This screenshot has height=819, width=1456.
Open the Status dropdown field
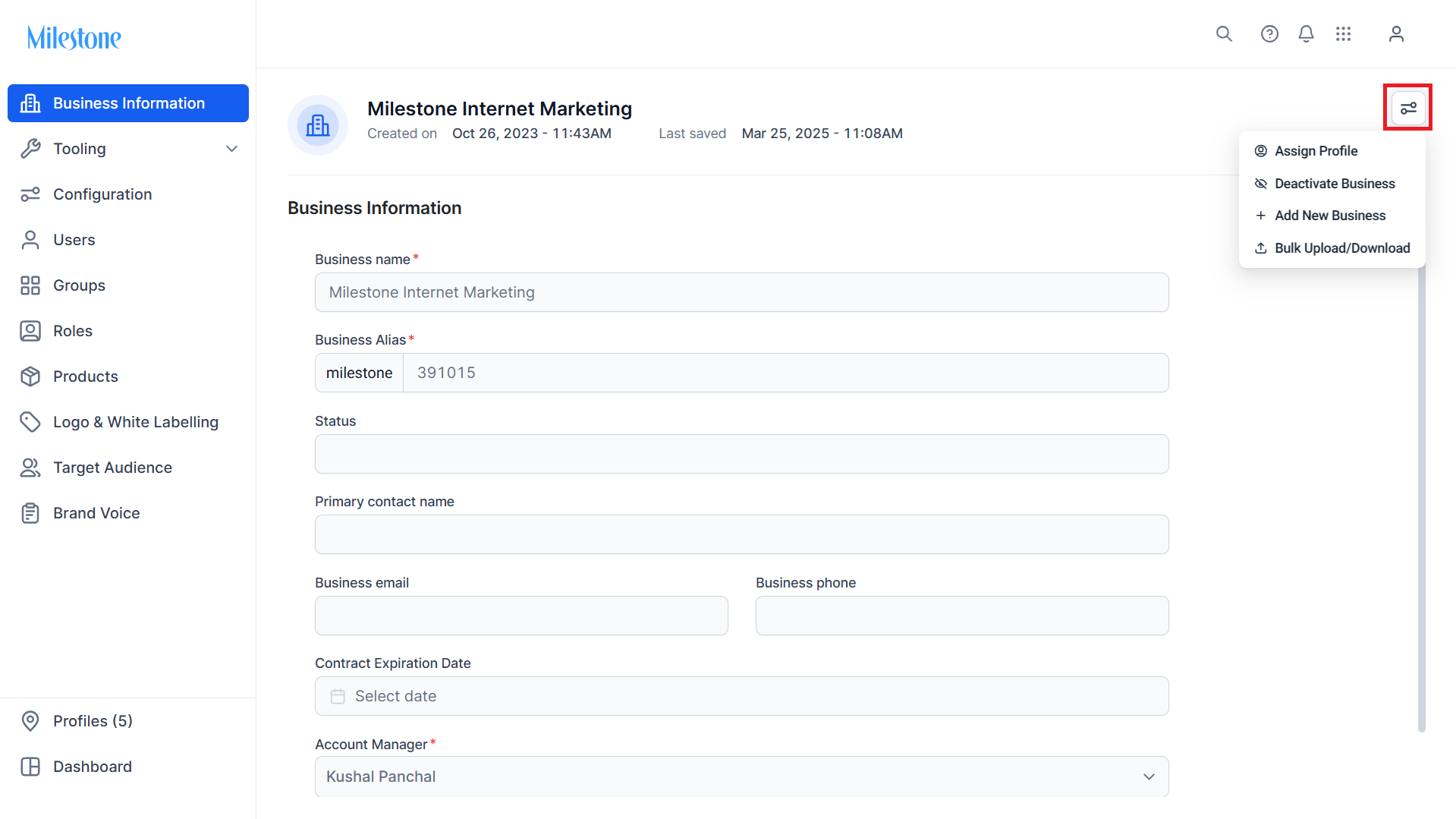[x=742, y=454]
